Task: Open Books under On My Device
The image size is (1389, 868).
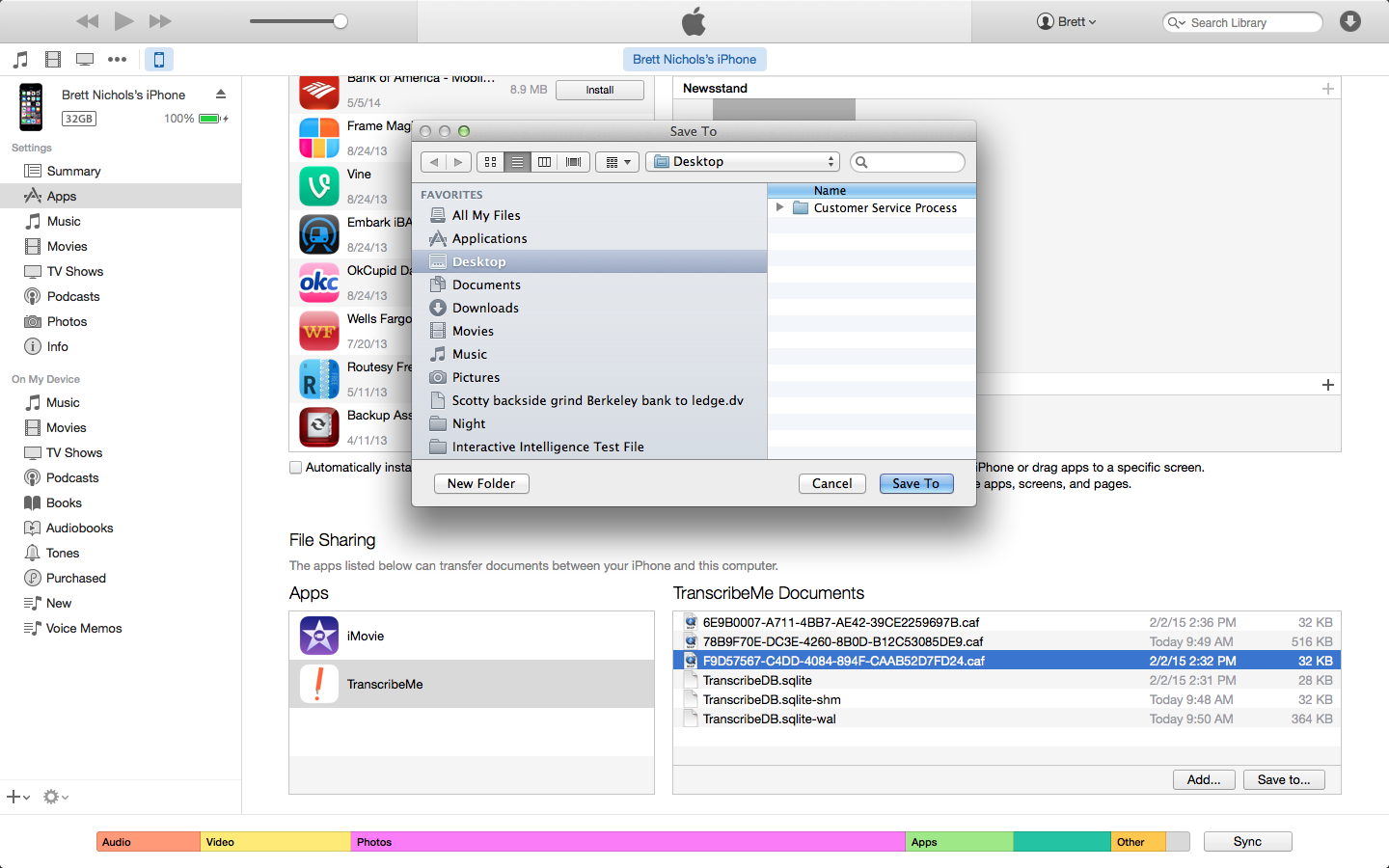Action: (x=64, y=502)
